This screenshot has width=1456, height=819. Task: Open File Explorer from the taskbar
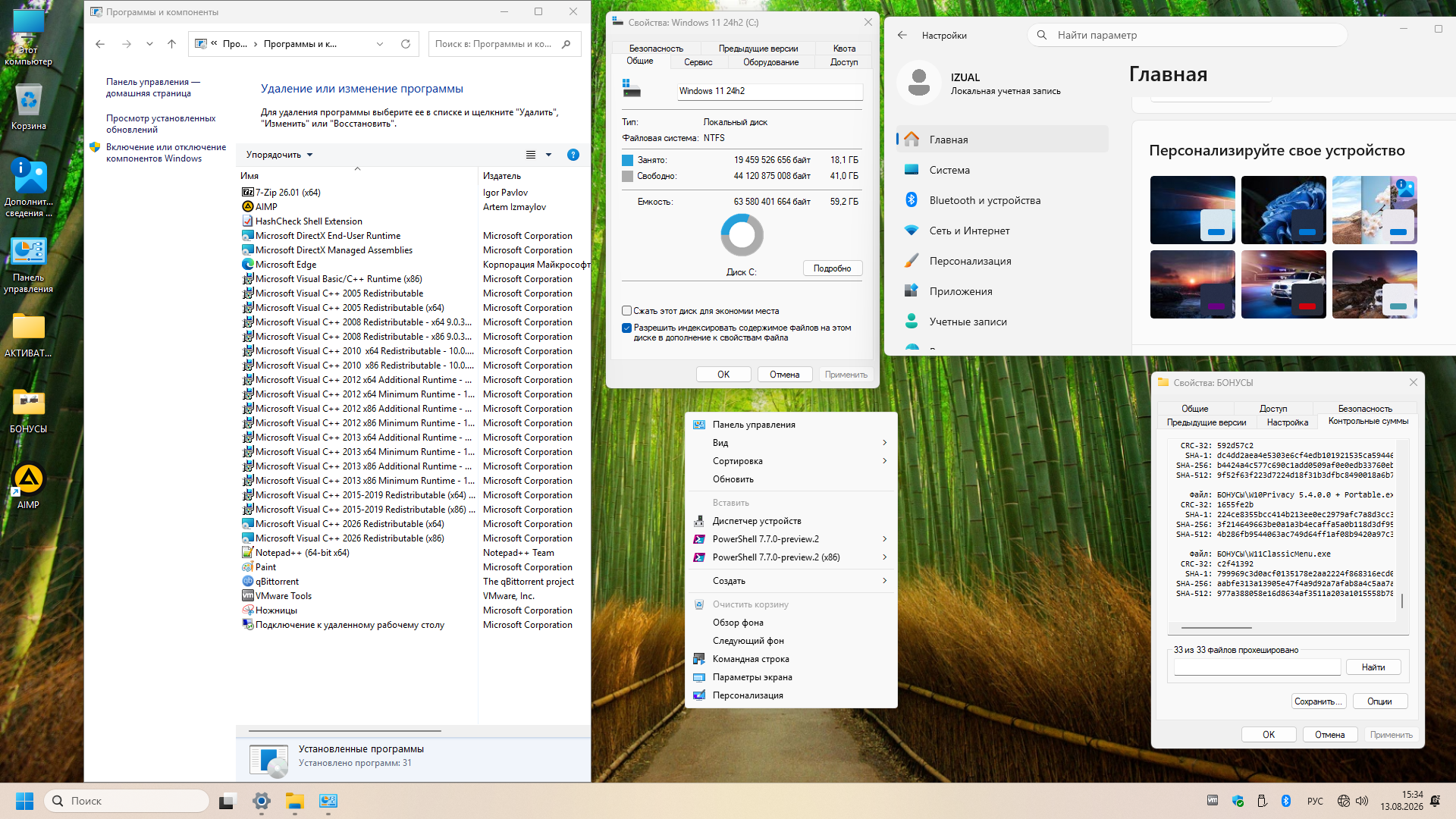295,801
